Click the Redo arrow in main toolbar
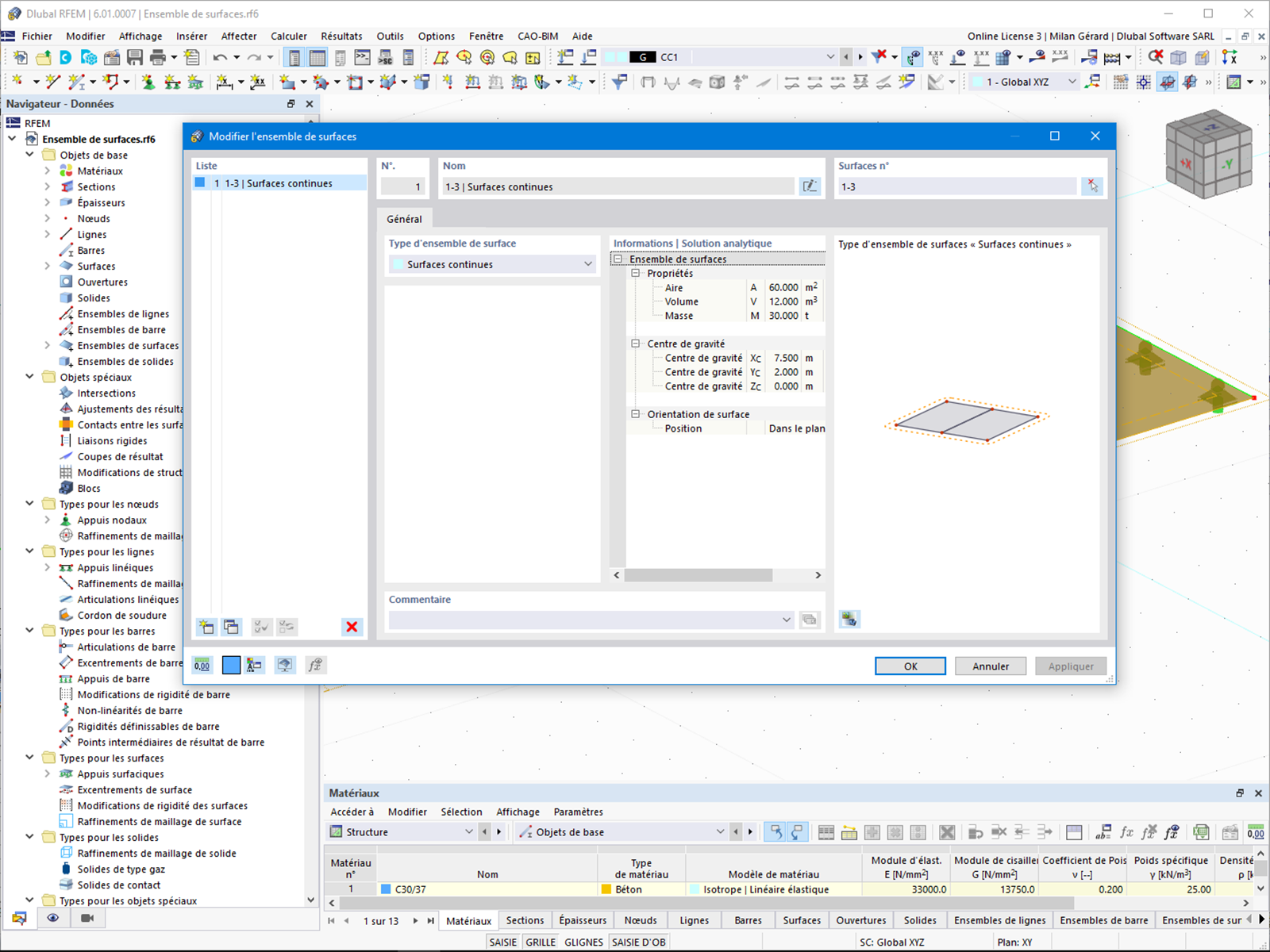This screenshot has height=952, width=1270. (x=254, y=57)
